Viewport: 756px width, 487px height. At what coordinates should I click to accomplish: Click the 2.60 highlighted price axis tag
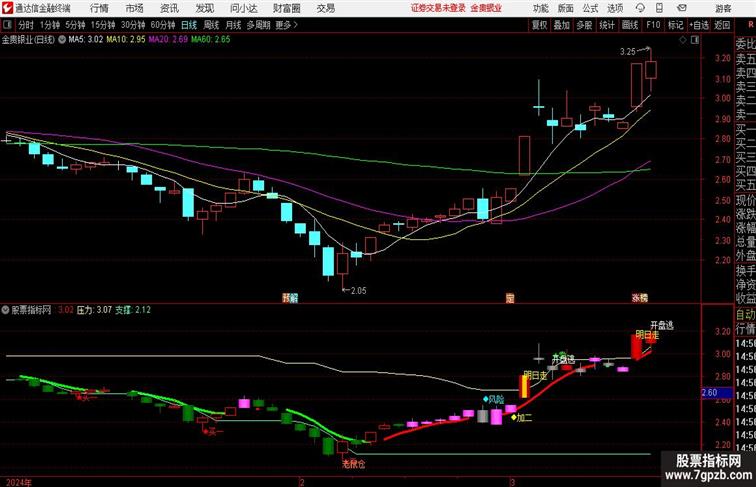(x=716, y=392)
